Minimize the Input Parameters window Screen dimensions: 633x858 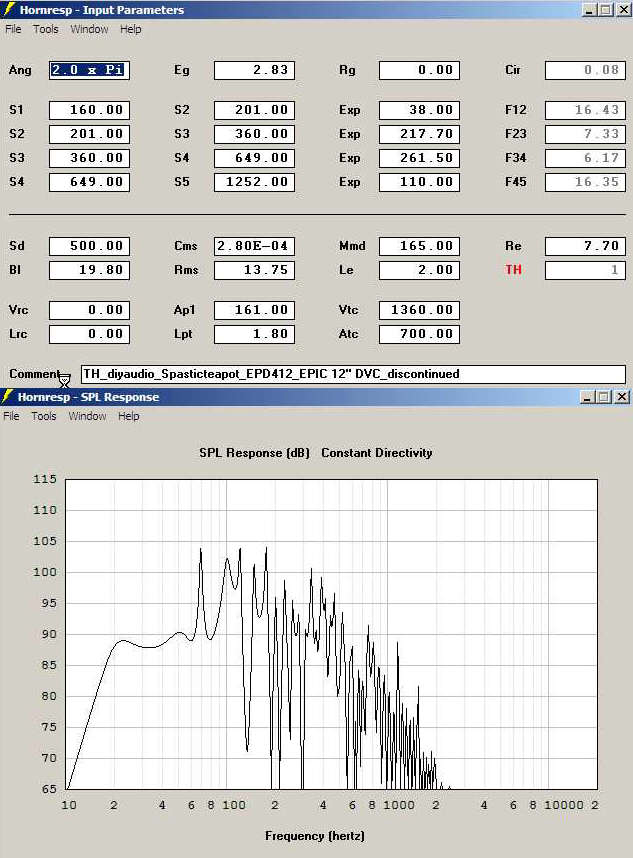(589, 9)
